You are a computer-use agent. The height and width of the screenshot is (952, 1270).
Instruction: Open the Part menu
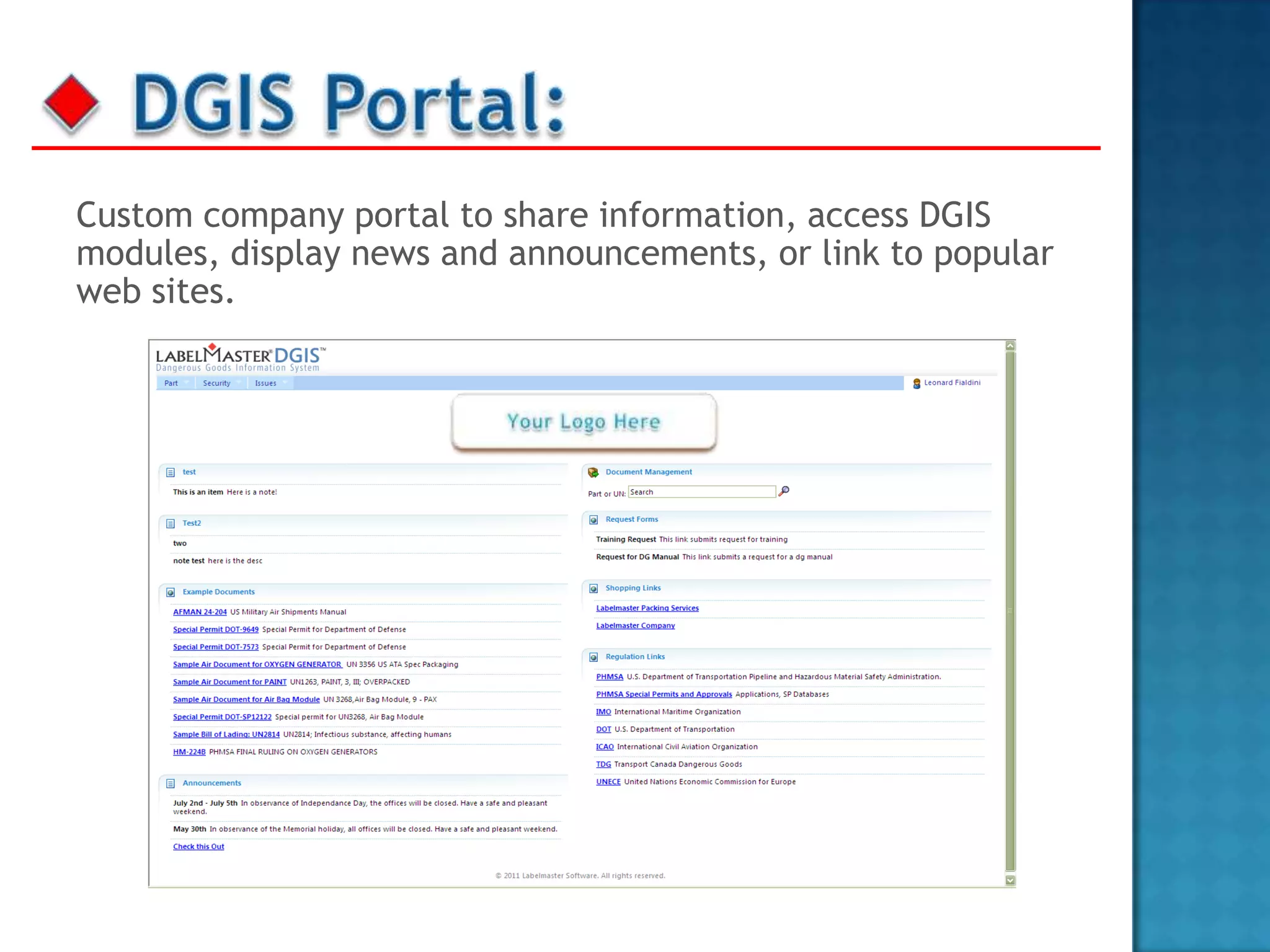[x=171, y=383]
